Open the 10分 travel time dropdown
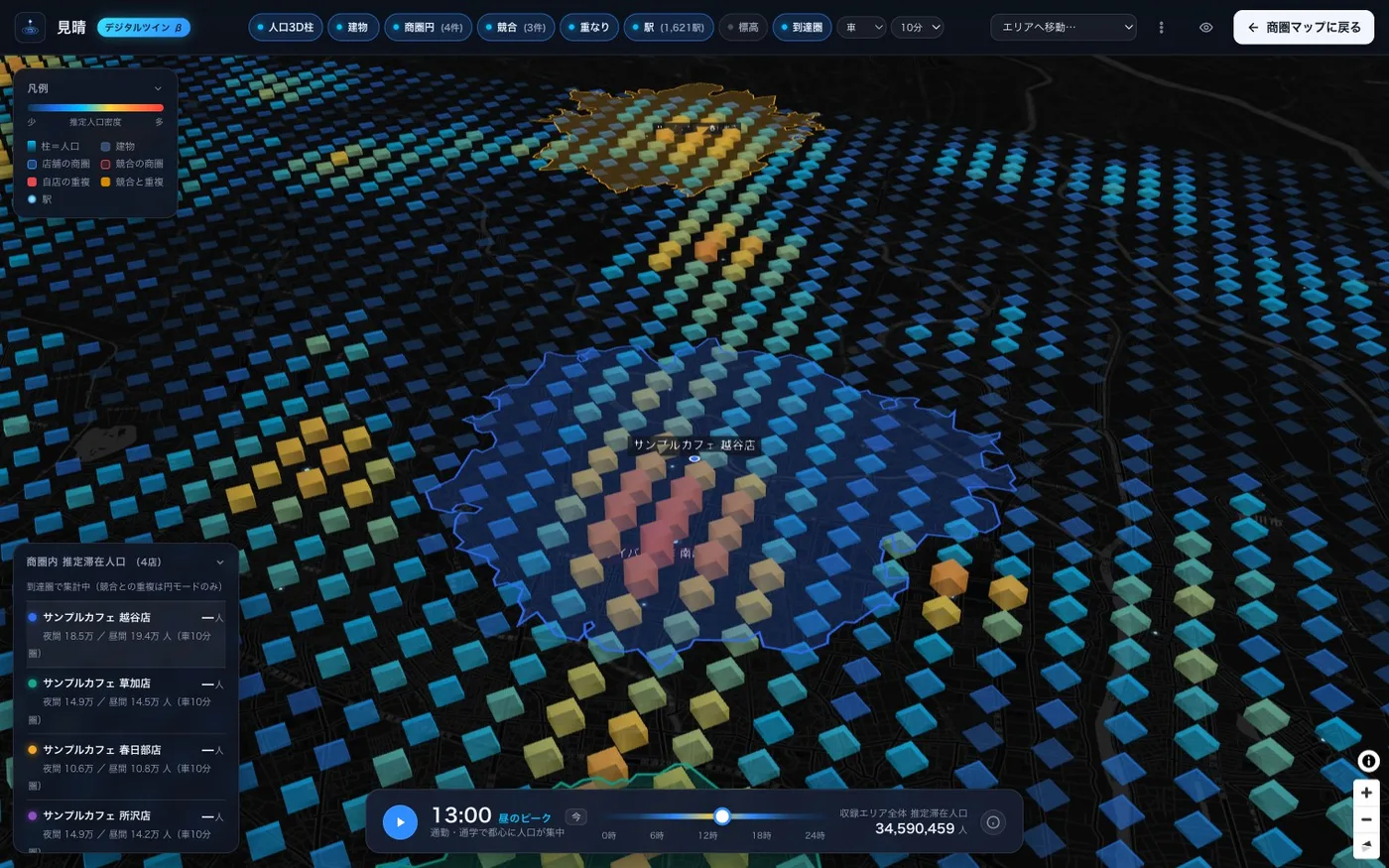The height and width of the screenshot is (868, 1389). [x=917, y=28]
